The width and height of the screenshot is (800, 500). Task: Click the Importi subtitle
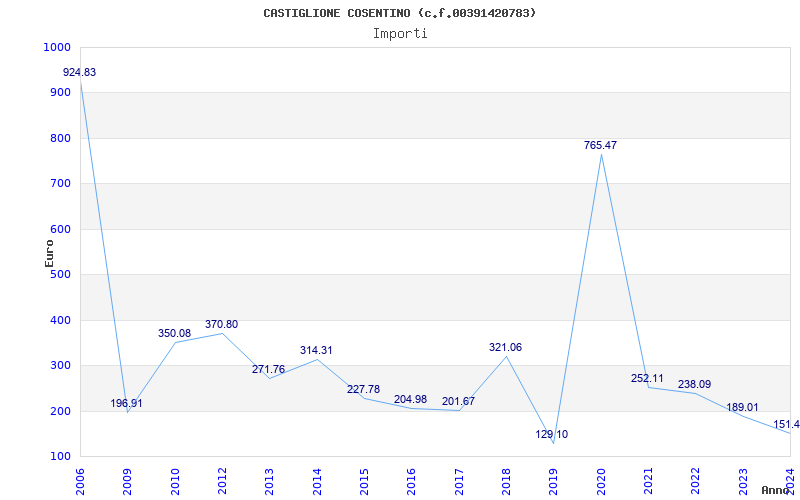click(x=400, y=34)
